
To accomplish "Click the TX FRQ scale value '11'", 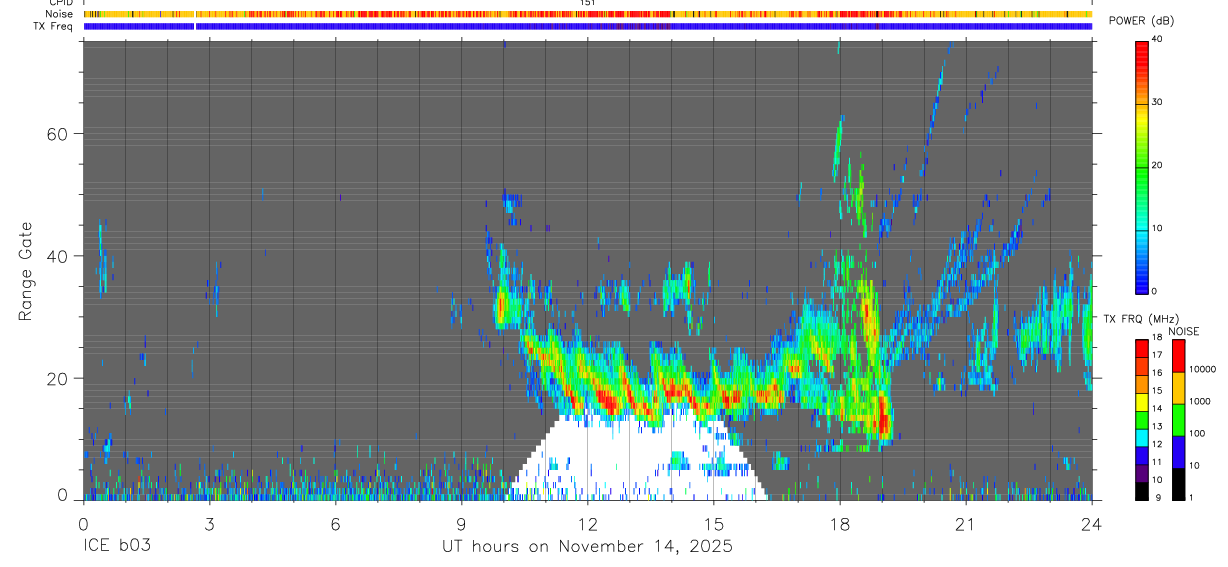I will pos(1158,463).
